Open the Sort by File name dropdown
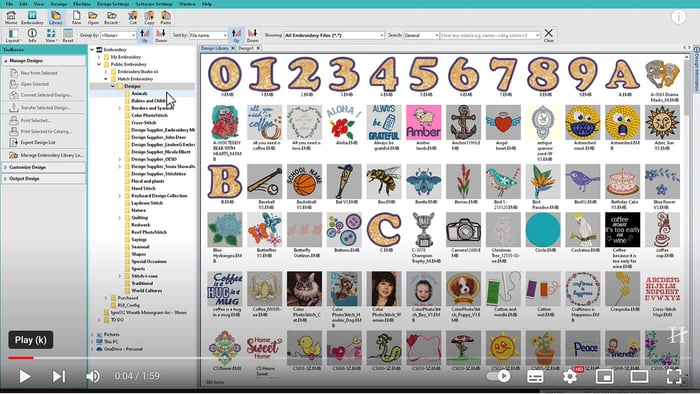The width and height of the screenshot is (700, 394). point(208,35)
